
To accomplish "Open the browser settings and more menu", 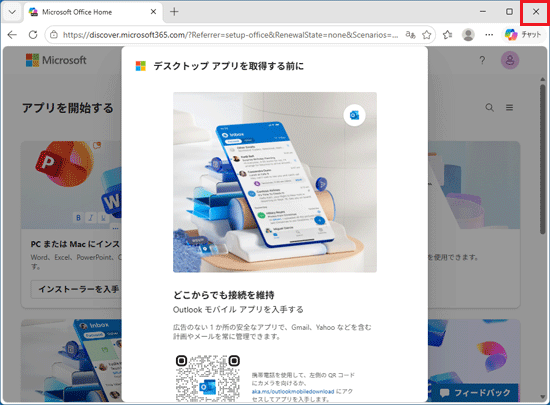I will [x=489, y=35].
